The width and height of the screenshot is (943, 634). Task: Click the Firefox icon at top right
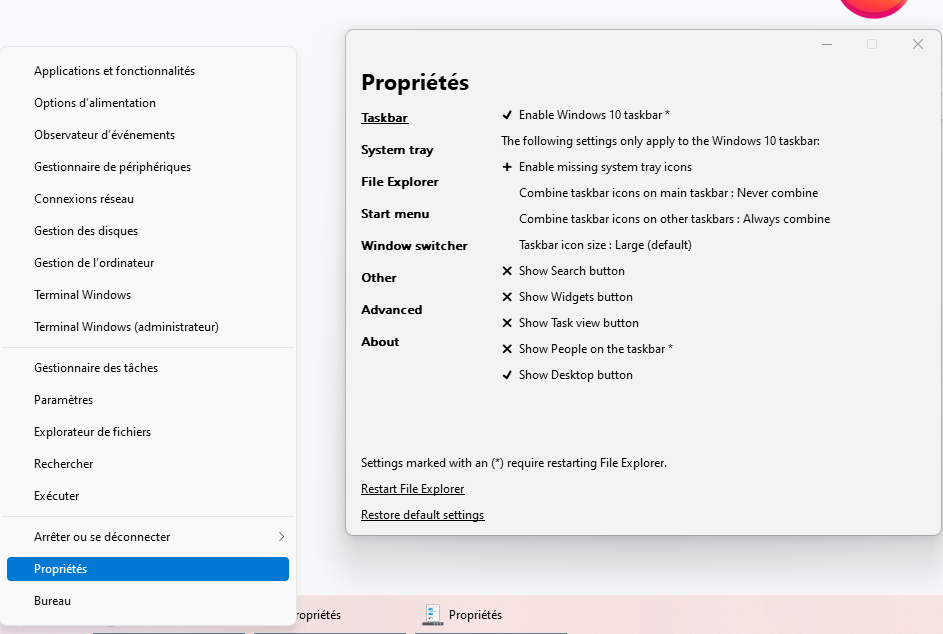873,6
